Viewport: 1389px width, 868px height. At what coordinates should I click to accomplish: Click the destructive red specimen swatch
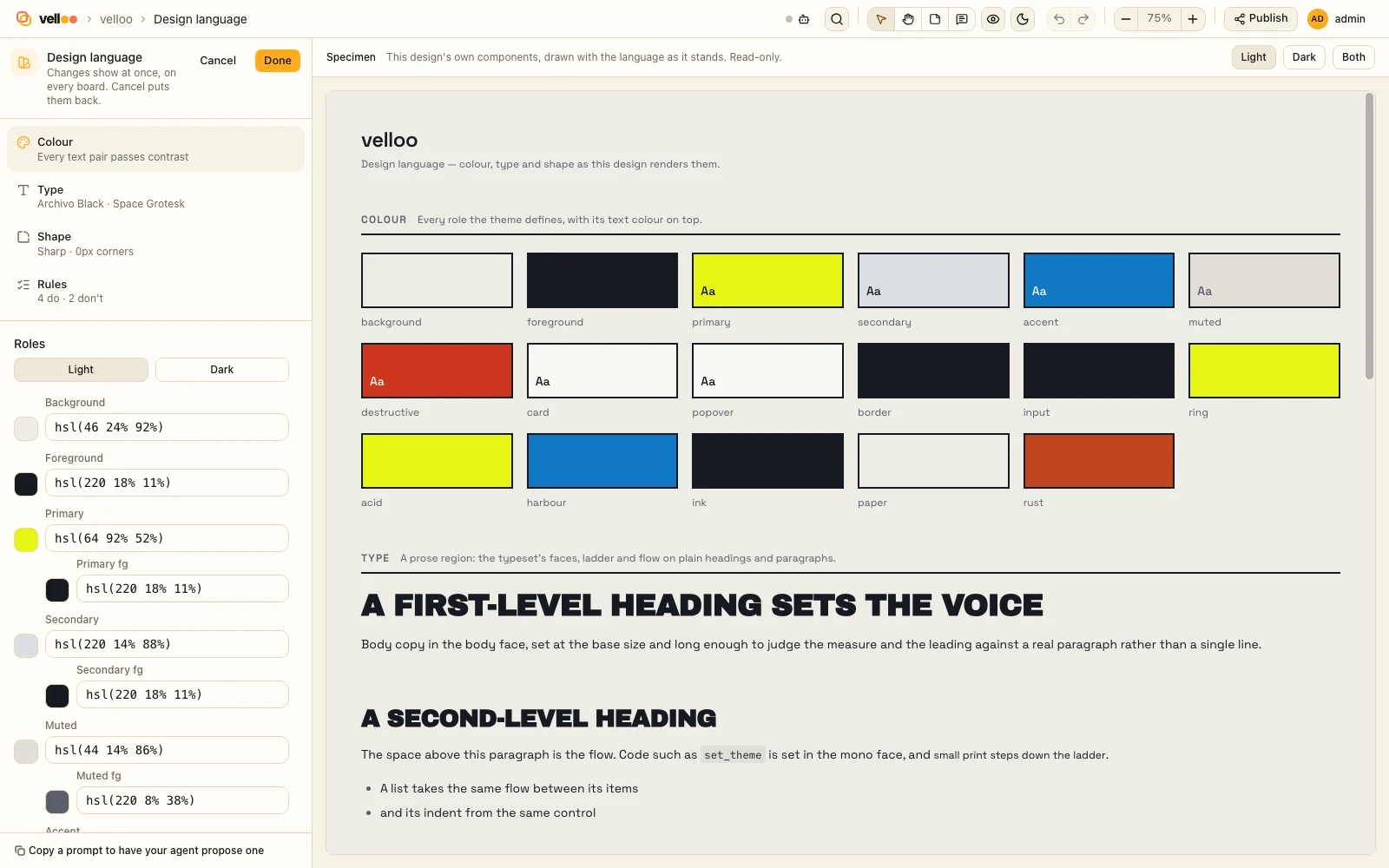tap(437, 371)
